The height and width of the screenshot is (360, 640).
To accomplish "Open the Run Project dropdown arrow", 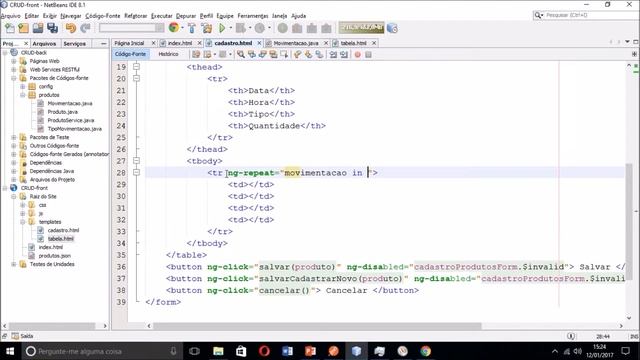I will tap(231, 28).
